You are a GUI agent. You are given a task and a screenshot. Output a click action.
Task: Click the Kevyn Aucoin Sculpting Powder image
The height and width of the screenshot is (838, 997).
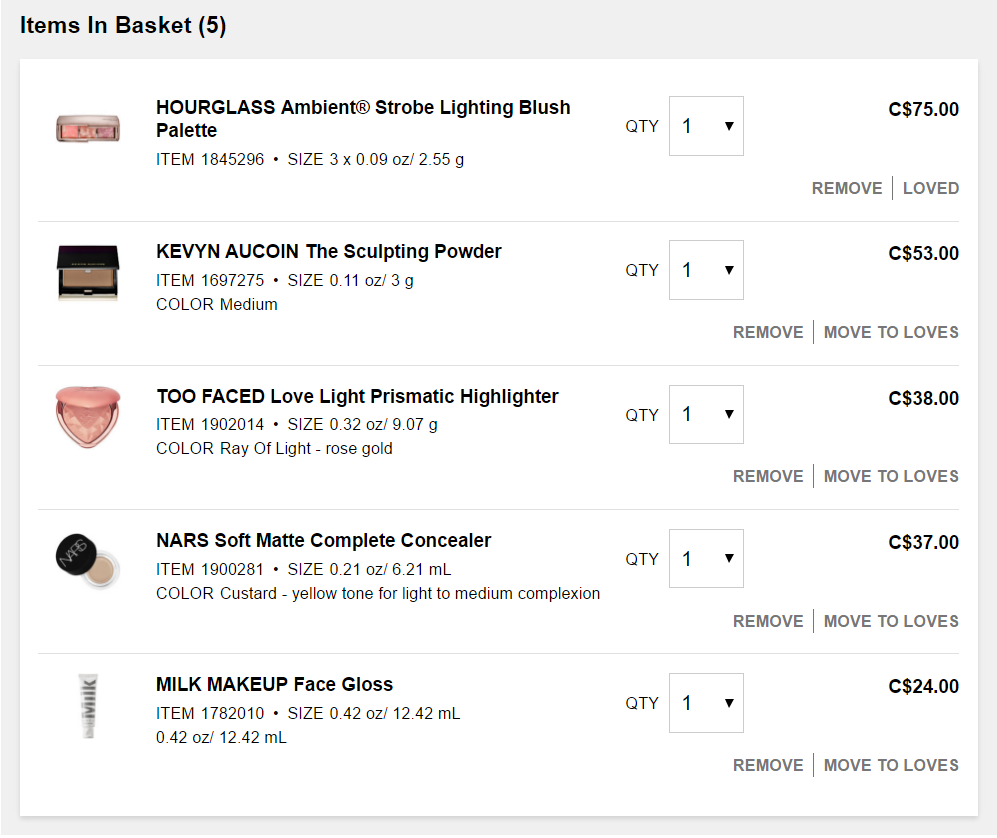coord(88,272)
